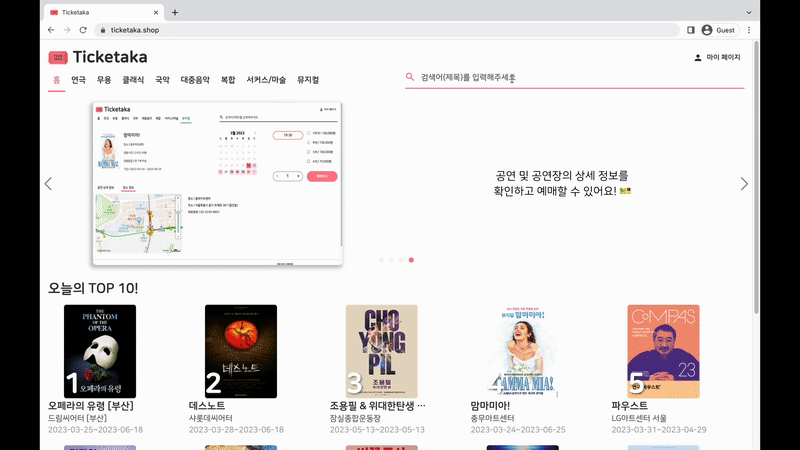Open 마이 페이지 user icon

click(x=698, y=58)
